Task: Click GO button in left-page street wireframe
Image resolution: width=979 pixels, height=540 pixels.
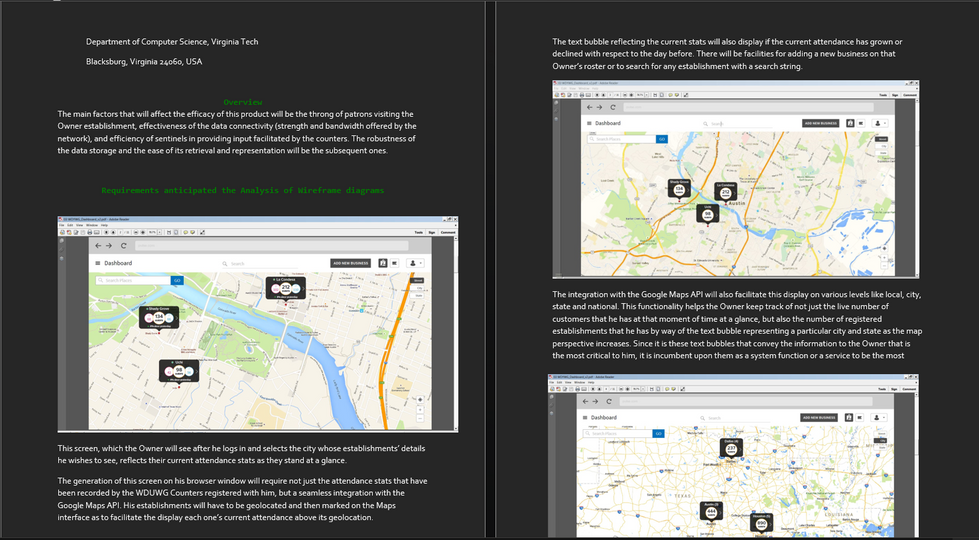Action: (x=177, y=280)
